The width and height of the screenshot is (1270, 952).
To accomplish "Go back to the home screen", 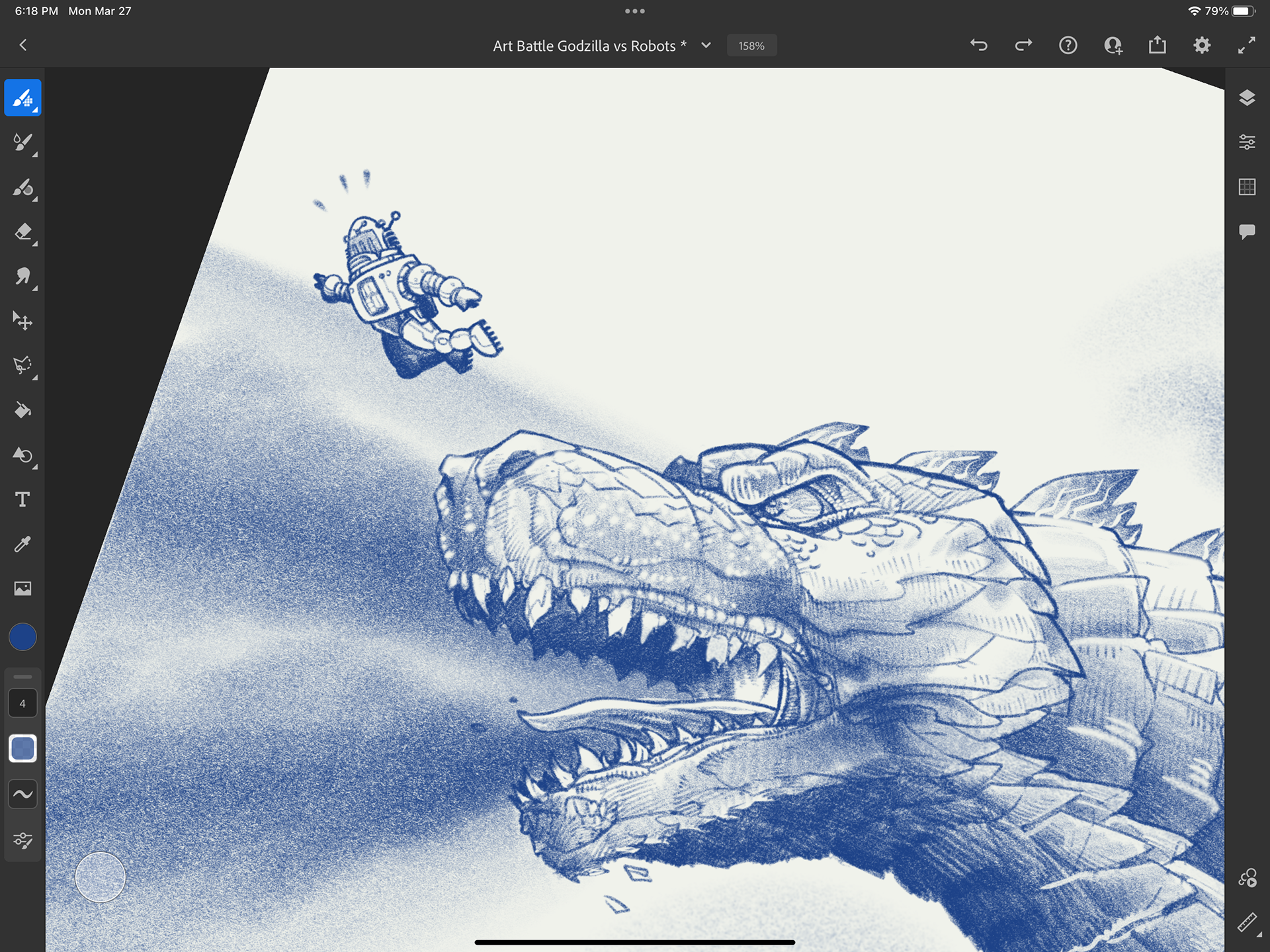I will click(x=23, y=45).
